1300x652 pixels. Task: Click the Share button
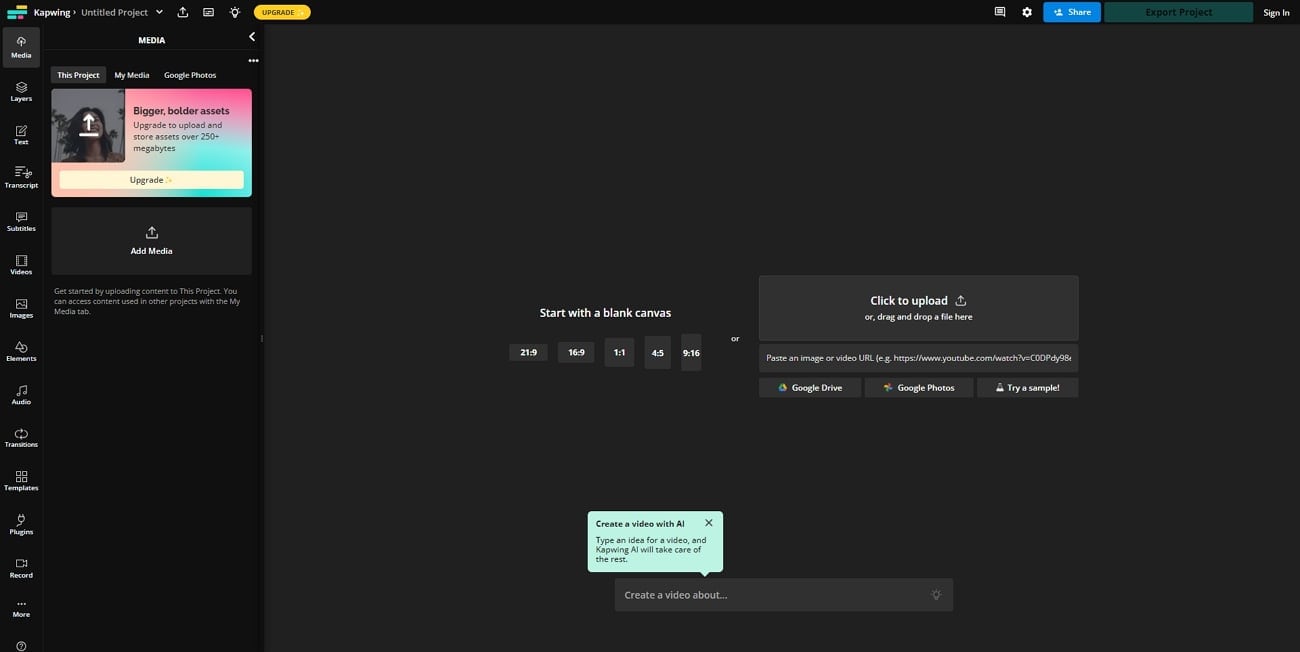click(1071, 12)
